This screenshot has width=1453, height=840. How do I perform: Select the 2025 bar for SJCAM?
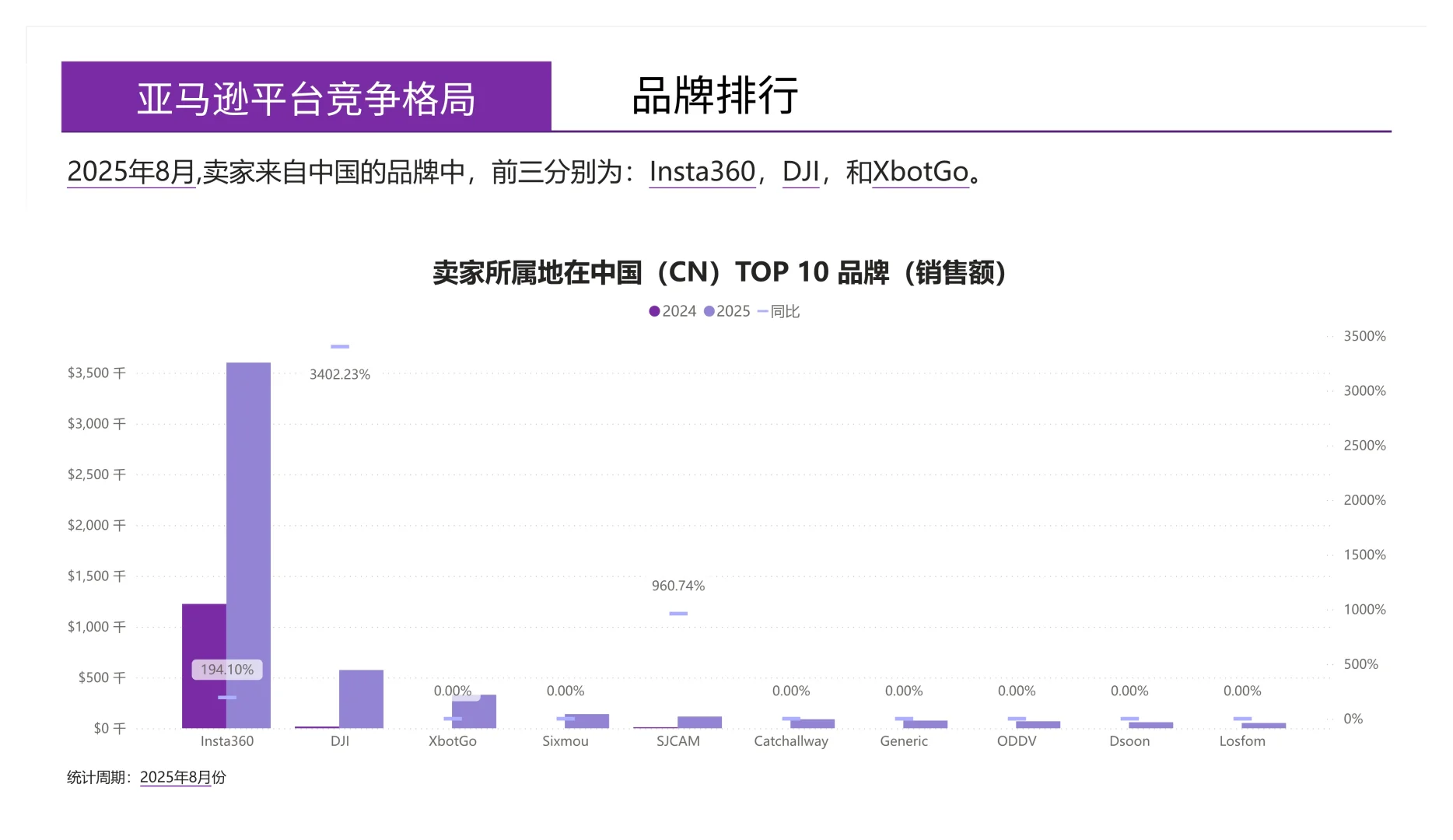(x=699, y=723)
